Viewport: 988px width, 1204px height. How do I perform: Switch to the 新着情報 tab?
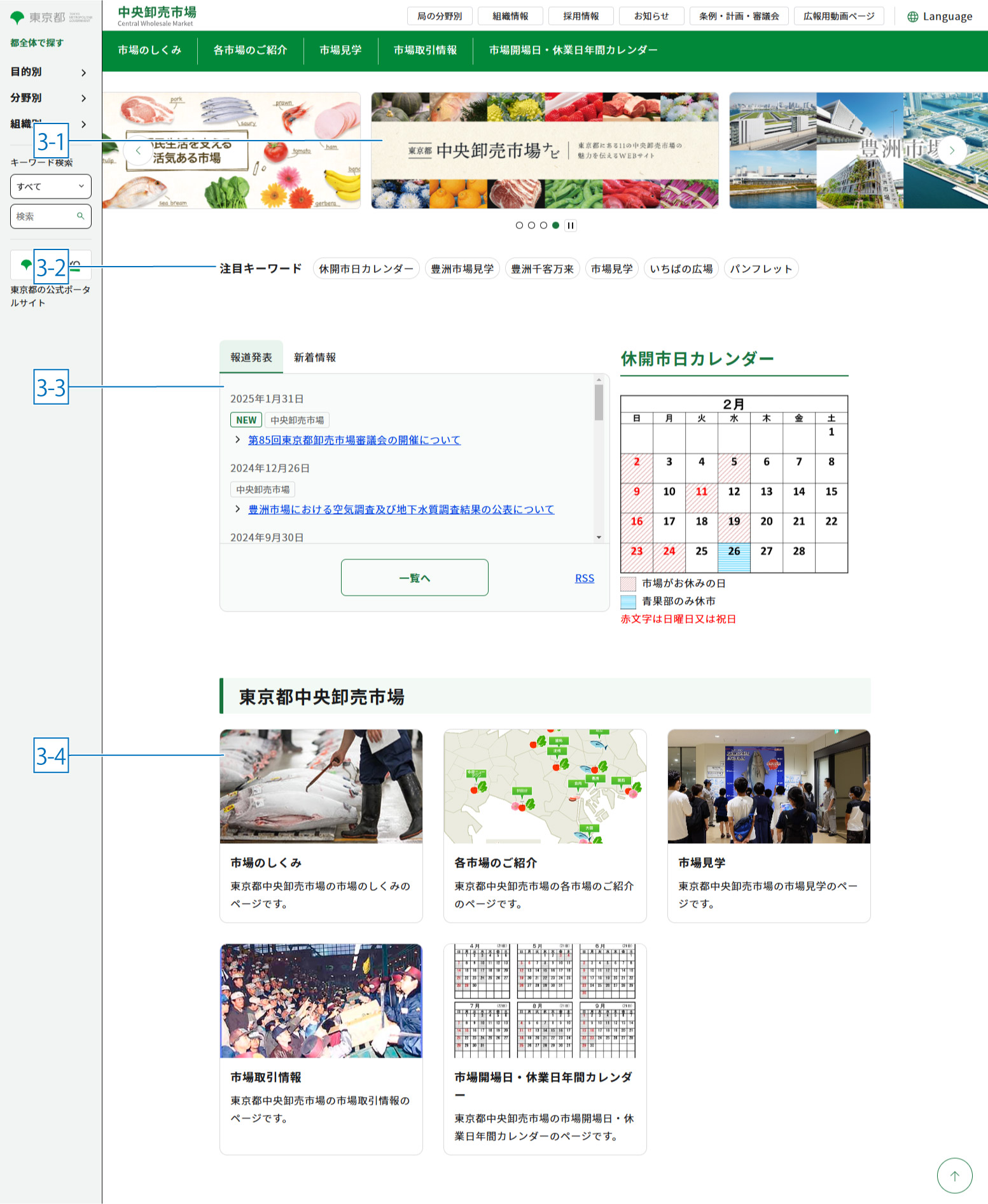[x=315, y=357]
